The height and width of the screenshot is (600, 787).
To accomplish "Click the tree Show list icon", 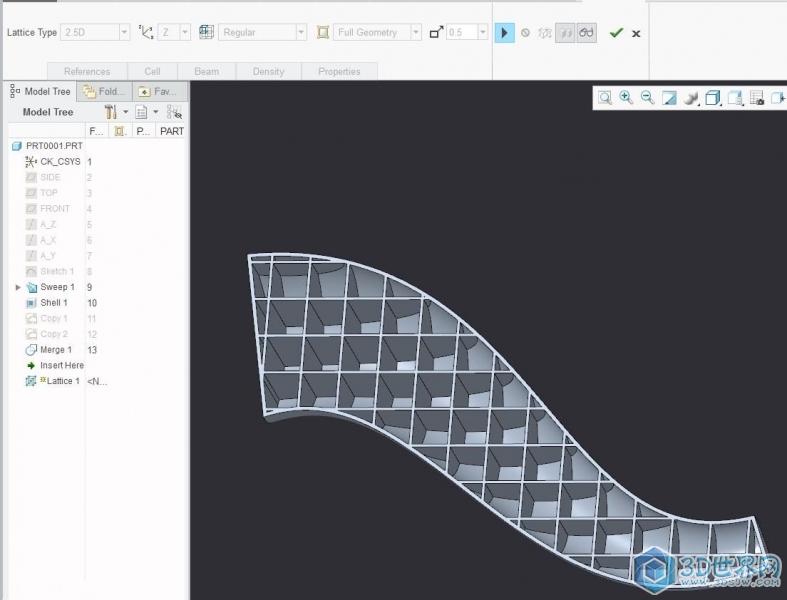I will pyautogui.click(x=142, y=112).
